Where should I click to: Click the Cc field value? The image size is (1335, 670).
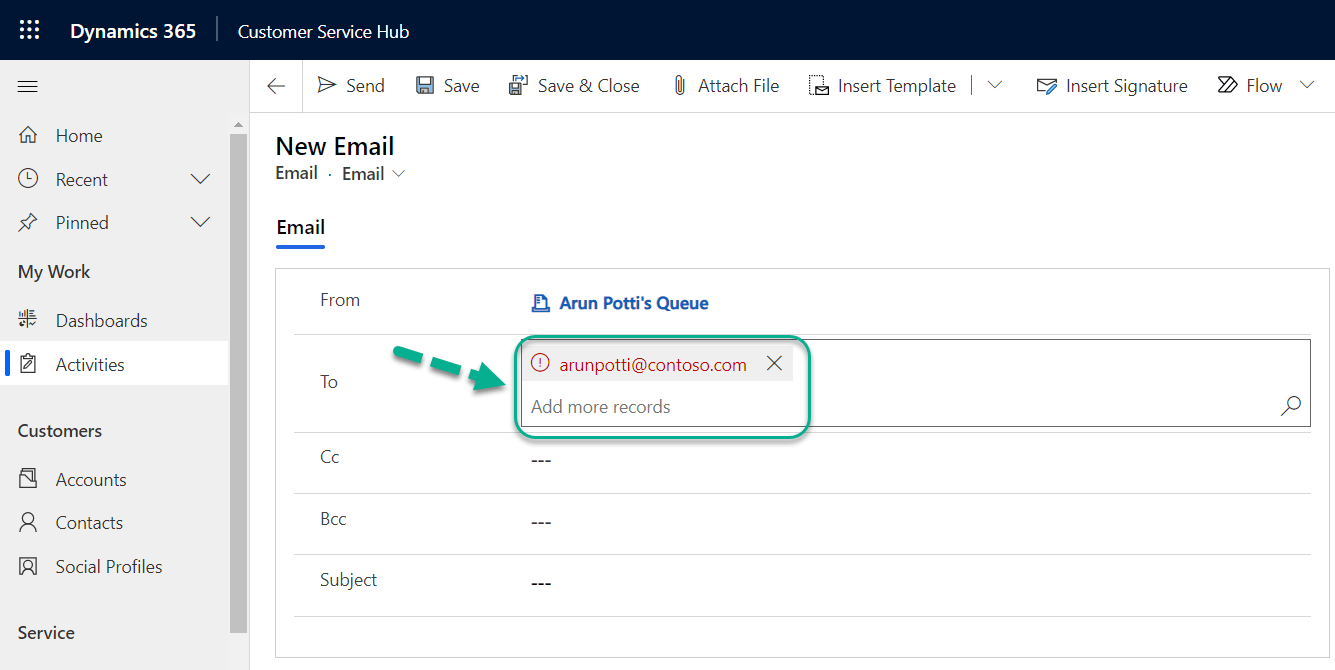pos(541,460)
